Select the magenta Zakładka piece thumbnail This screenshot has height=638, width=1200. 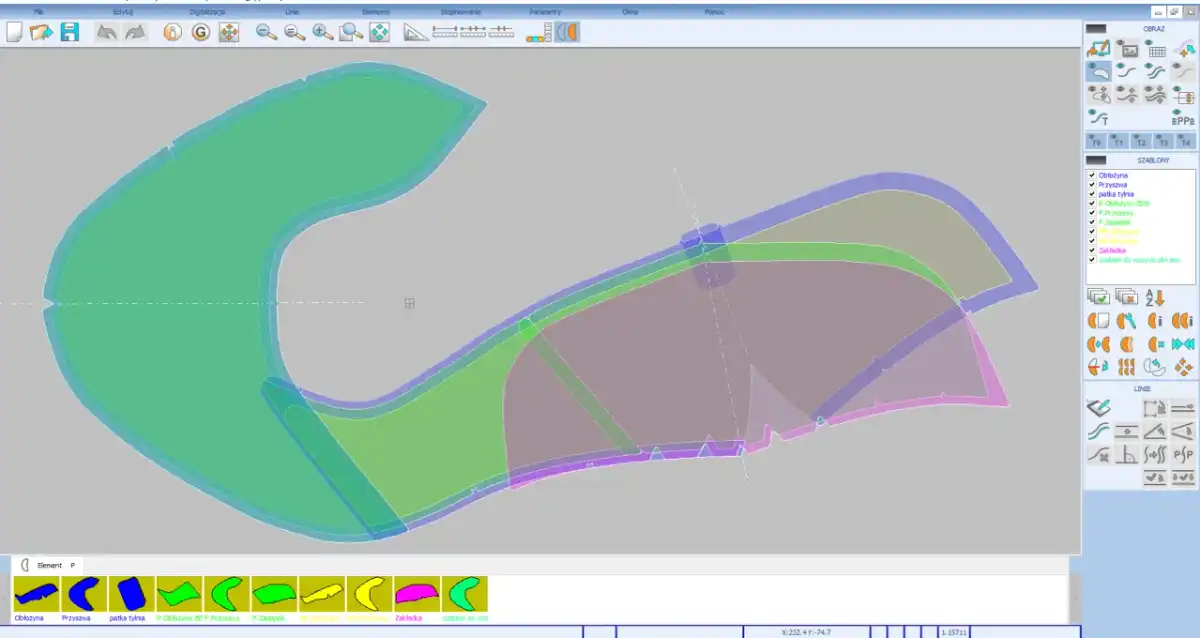coord(417,594)
